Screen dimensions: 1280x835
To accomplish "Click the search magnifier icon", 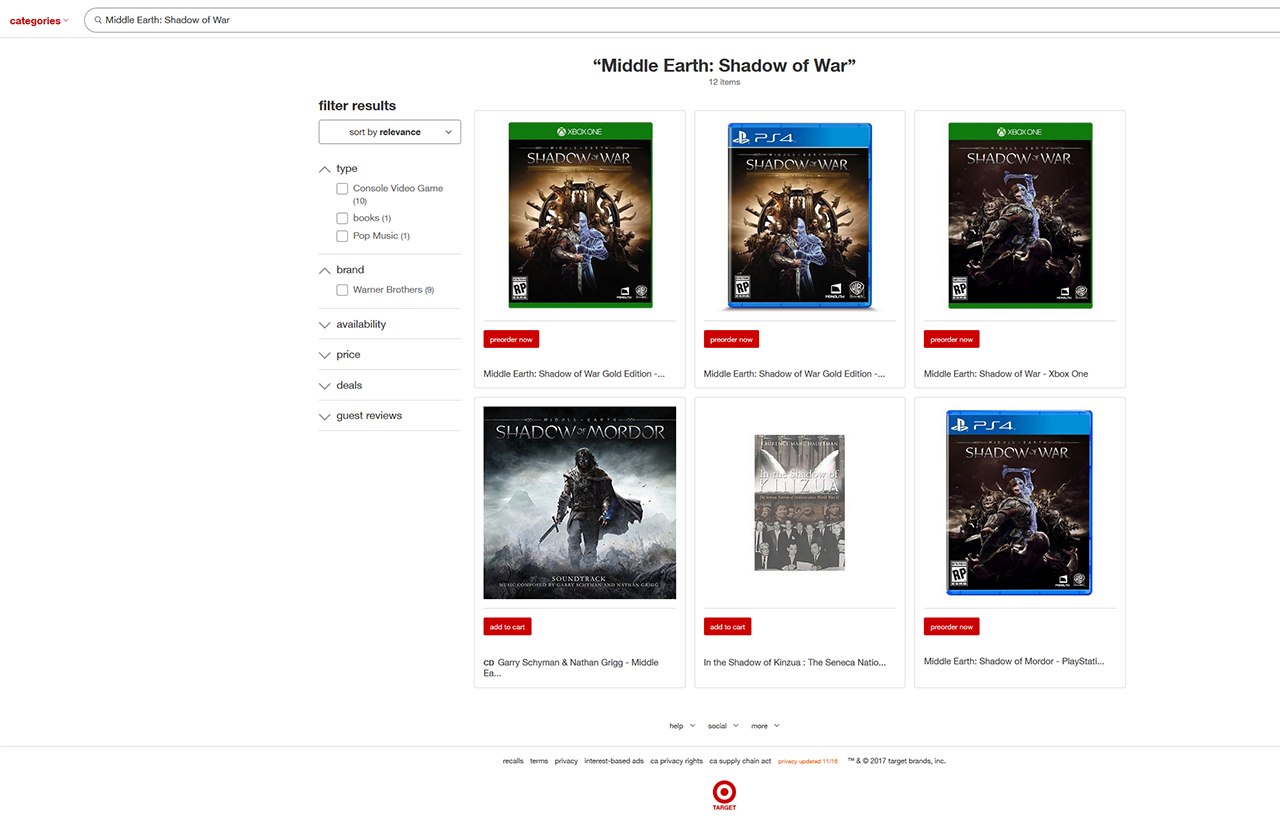I will pos(97,20).
